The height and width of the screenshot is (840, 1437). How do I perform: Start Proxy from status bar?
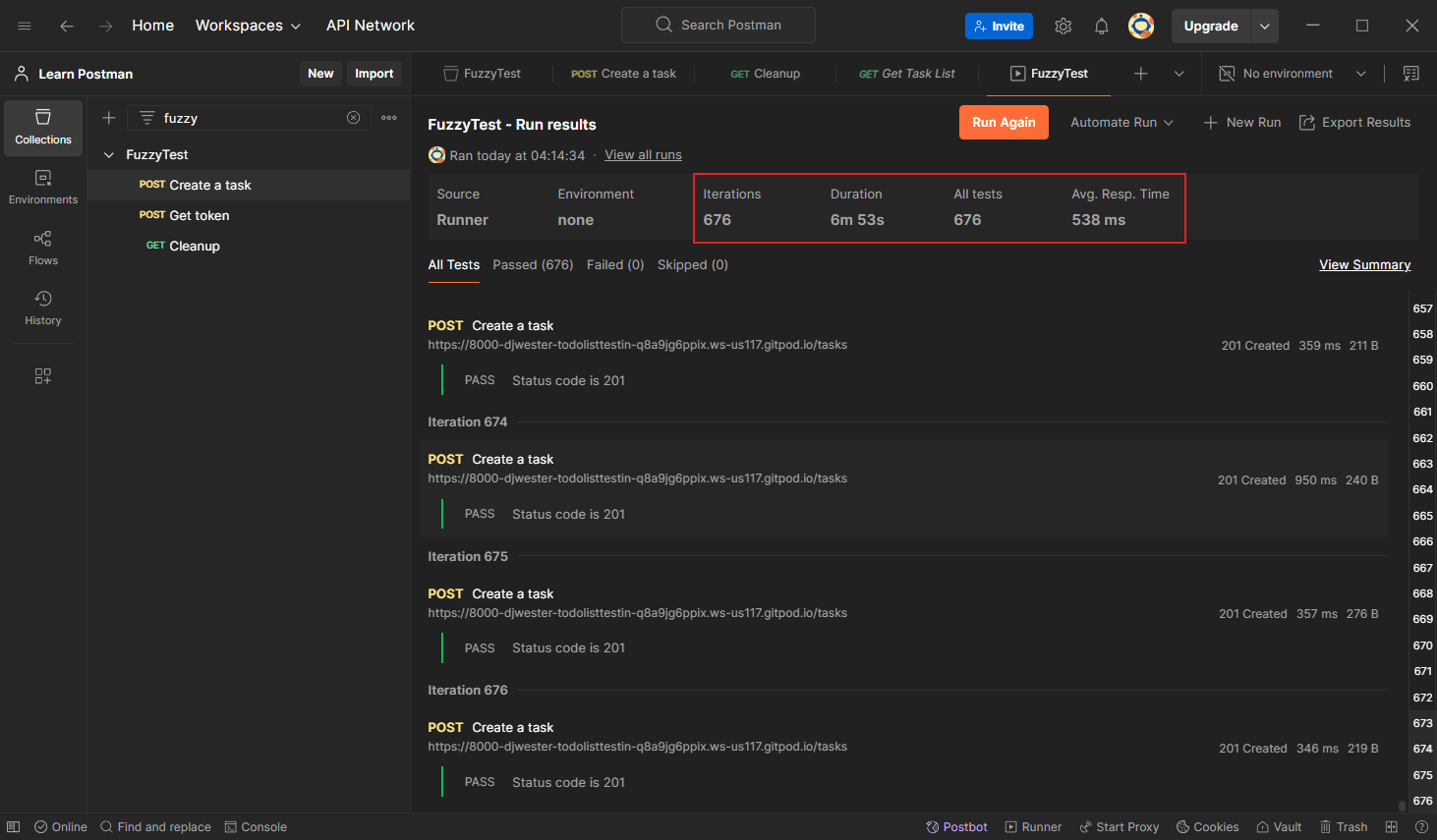1120,827
